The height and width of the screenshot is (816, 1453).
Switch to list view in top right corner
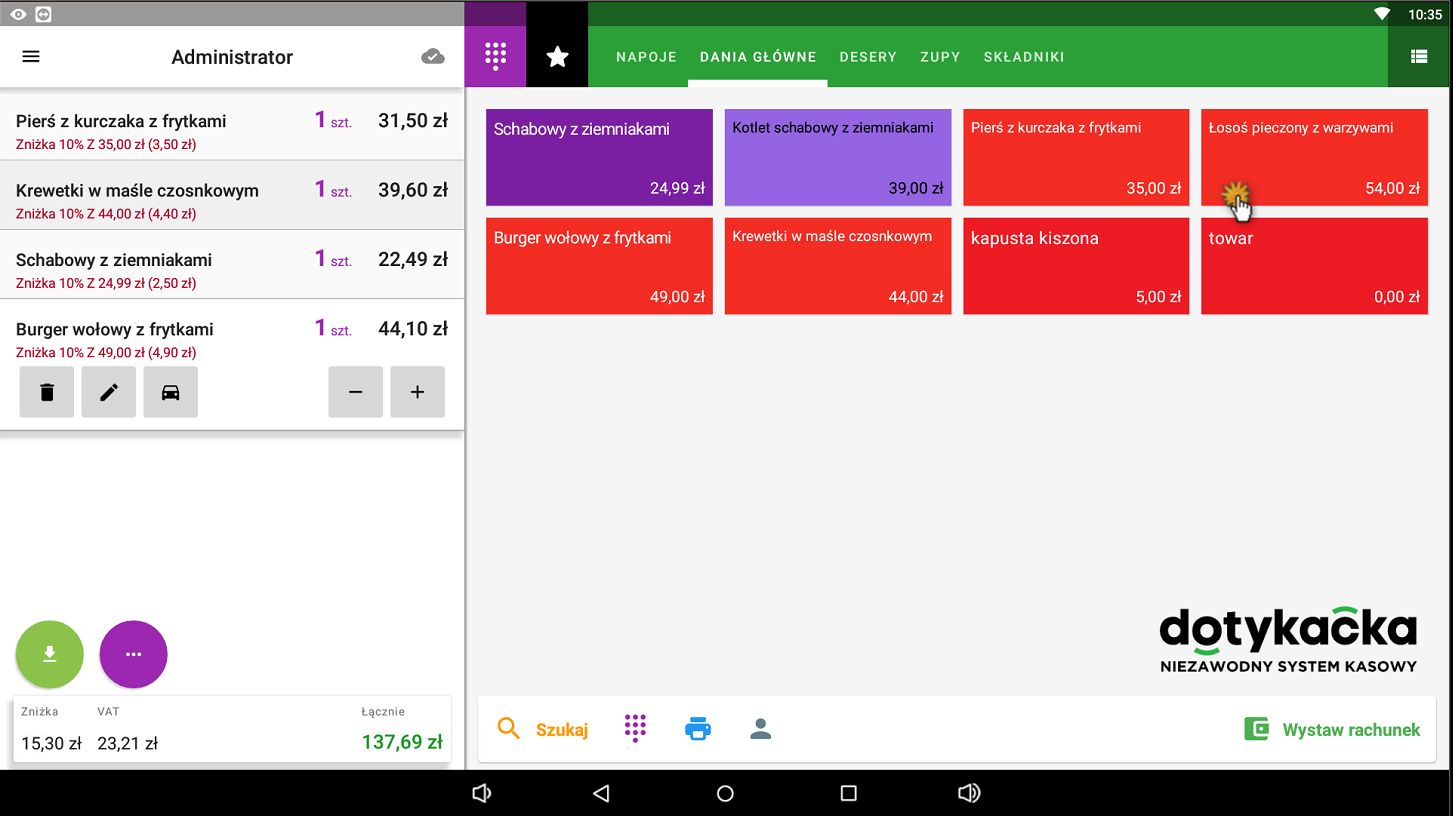tap(1419, 57)
